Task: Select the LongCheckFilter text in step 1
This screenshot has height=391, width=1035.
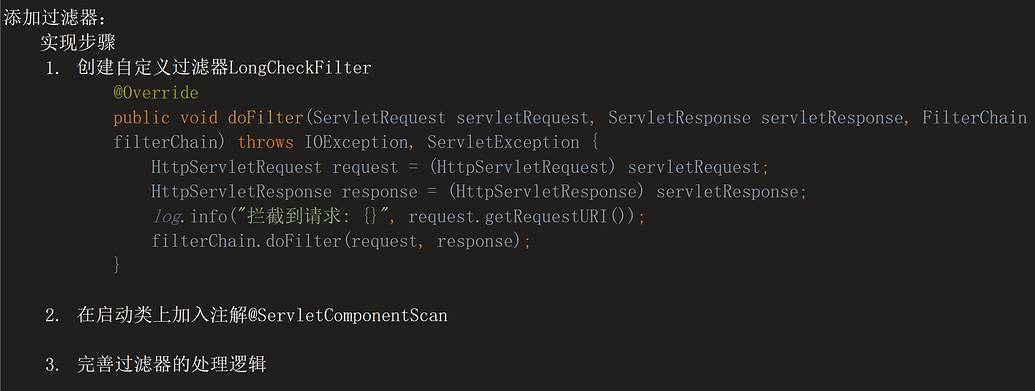Action: pyautogui.click(x=300, y=67)
